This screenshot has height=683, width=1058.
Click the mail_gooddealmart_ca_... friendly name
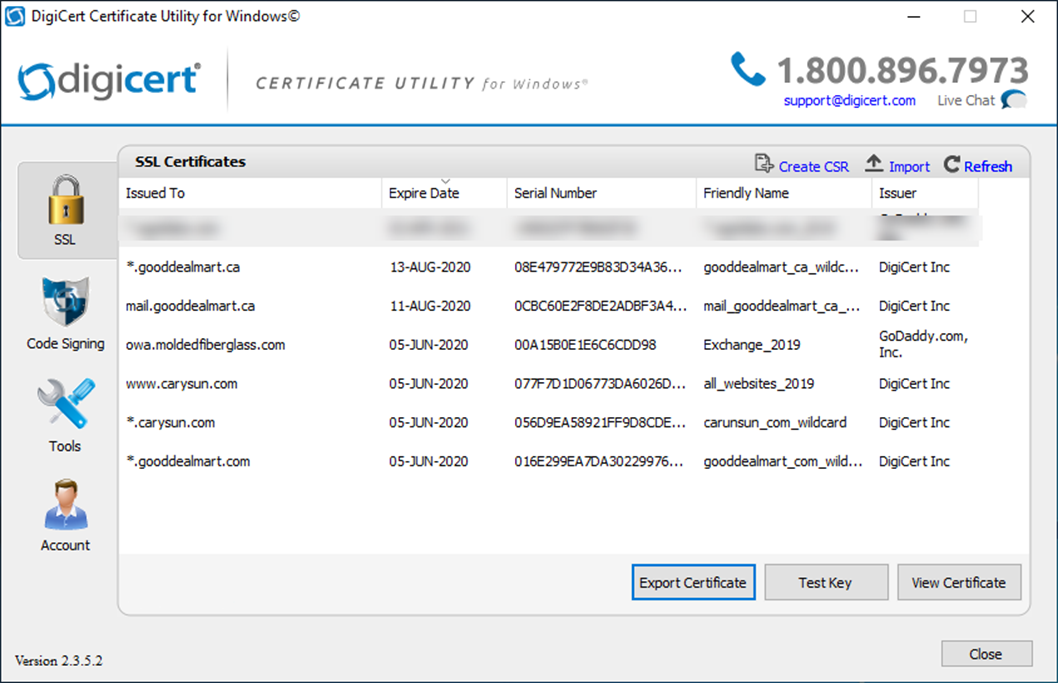[x=781, y=306]
